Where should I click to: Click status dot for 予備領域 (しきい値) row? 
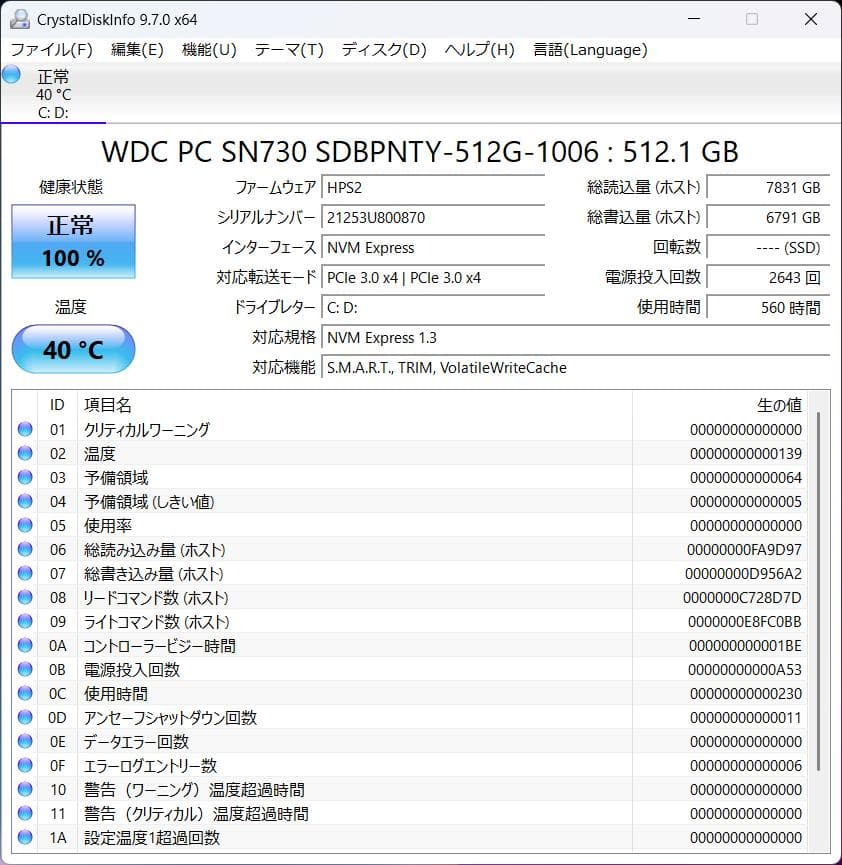click(x=25, y=501)
